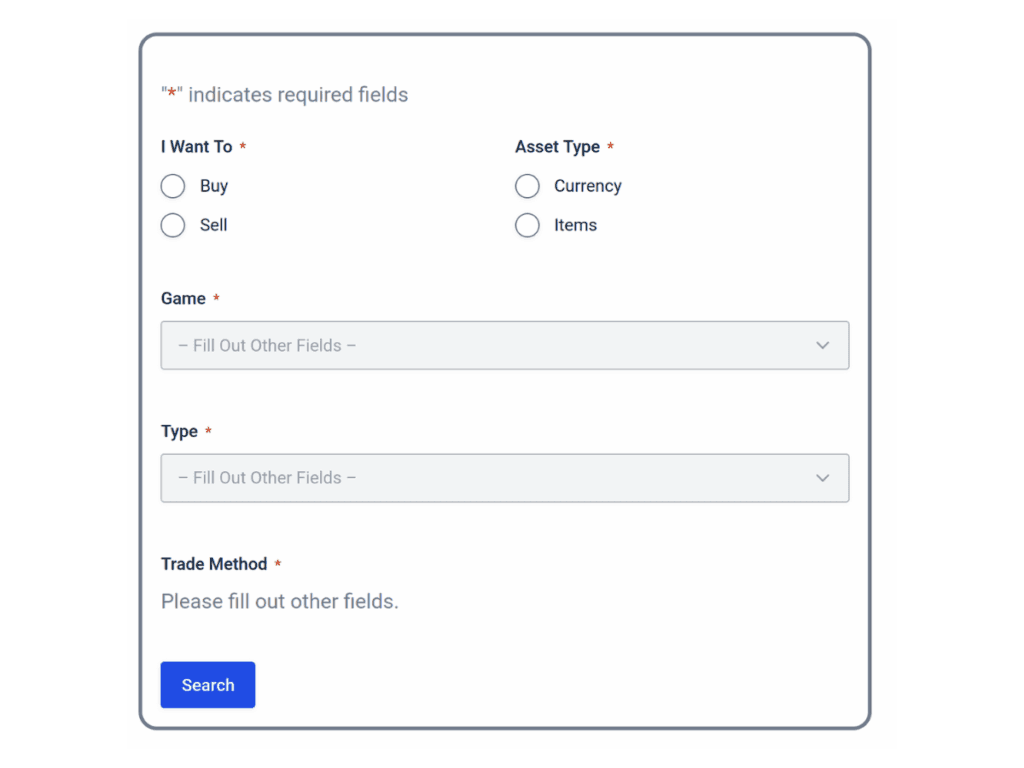Click the "Please fill out other fields." text
This screenshot has height=768, width=1024.
click(280, 602)
